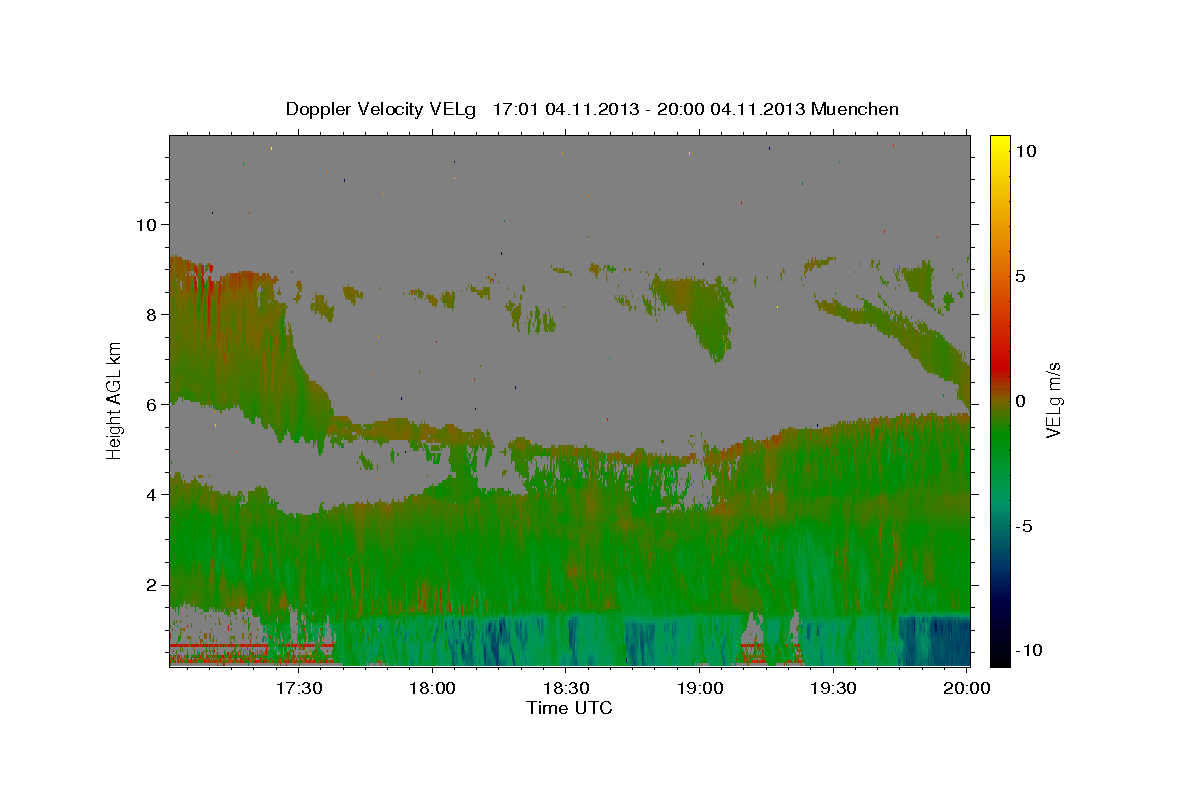Click the 20:00 time tick label
This screenshot has width=1200, height=800.
967,688
